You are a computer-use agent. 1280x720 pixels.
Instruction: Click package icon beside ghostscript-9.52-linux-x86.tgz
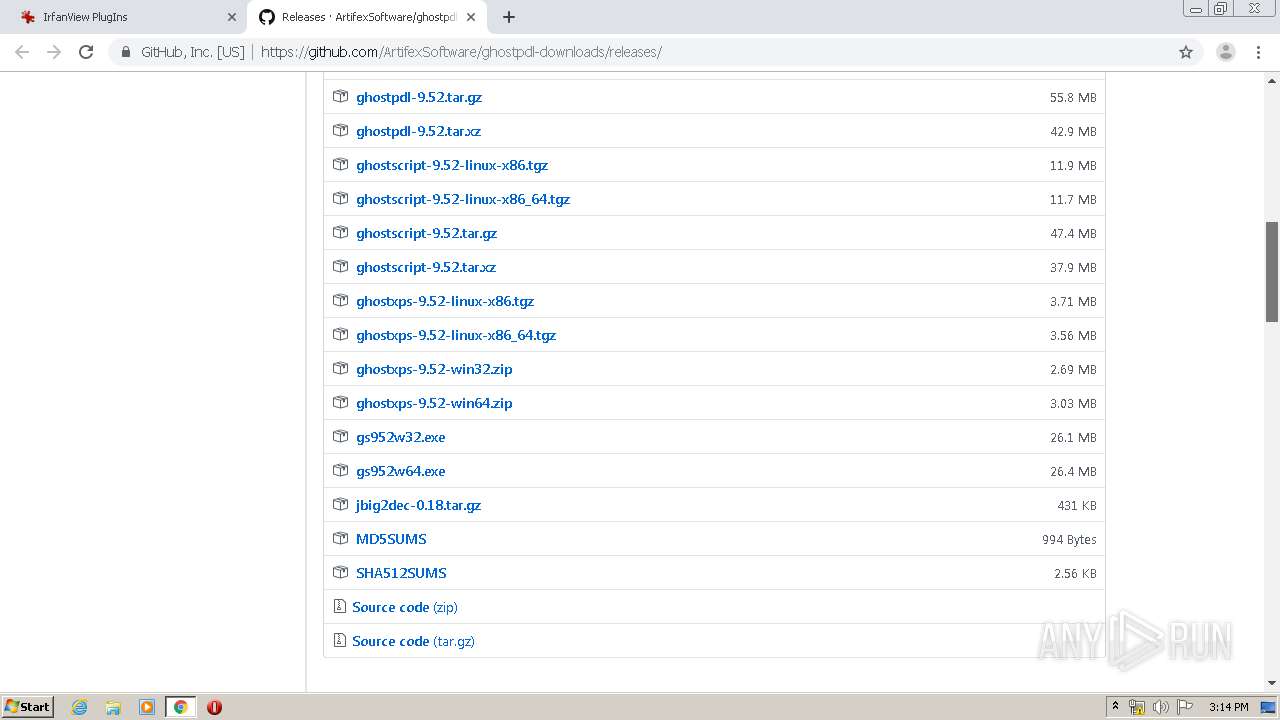coord(340,165)
